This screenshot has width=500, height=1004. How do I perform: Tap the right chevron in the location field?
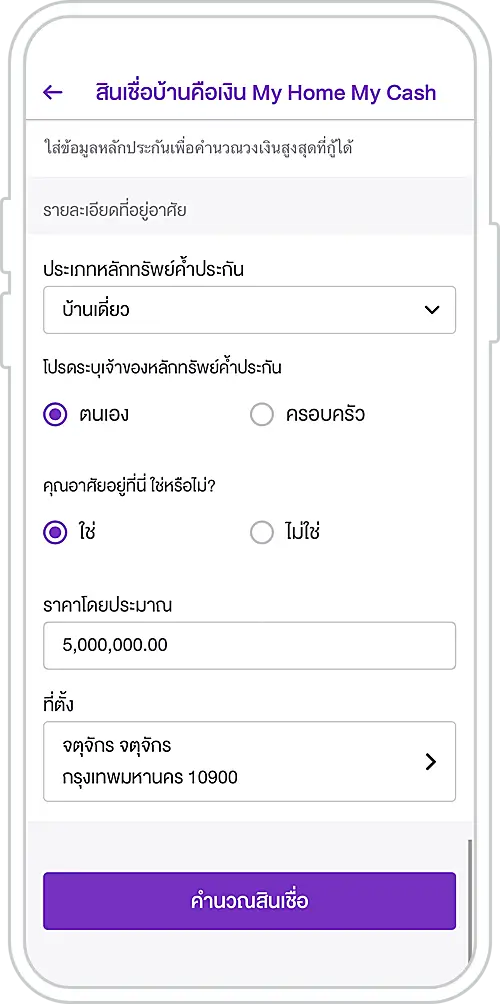[431, 761]
